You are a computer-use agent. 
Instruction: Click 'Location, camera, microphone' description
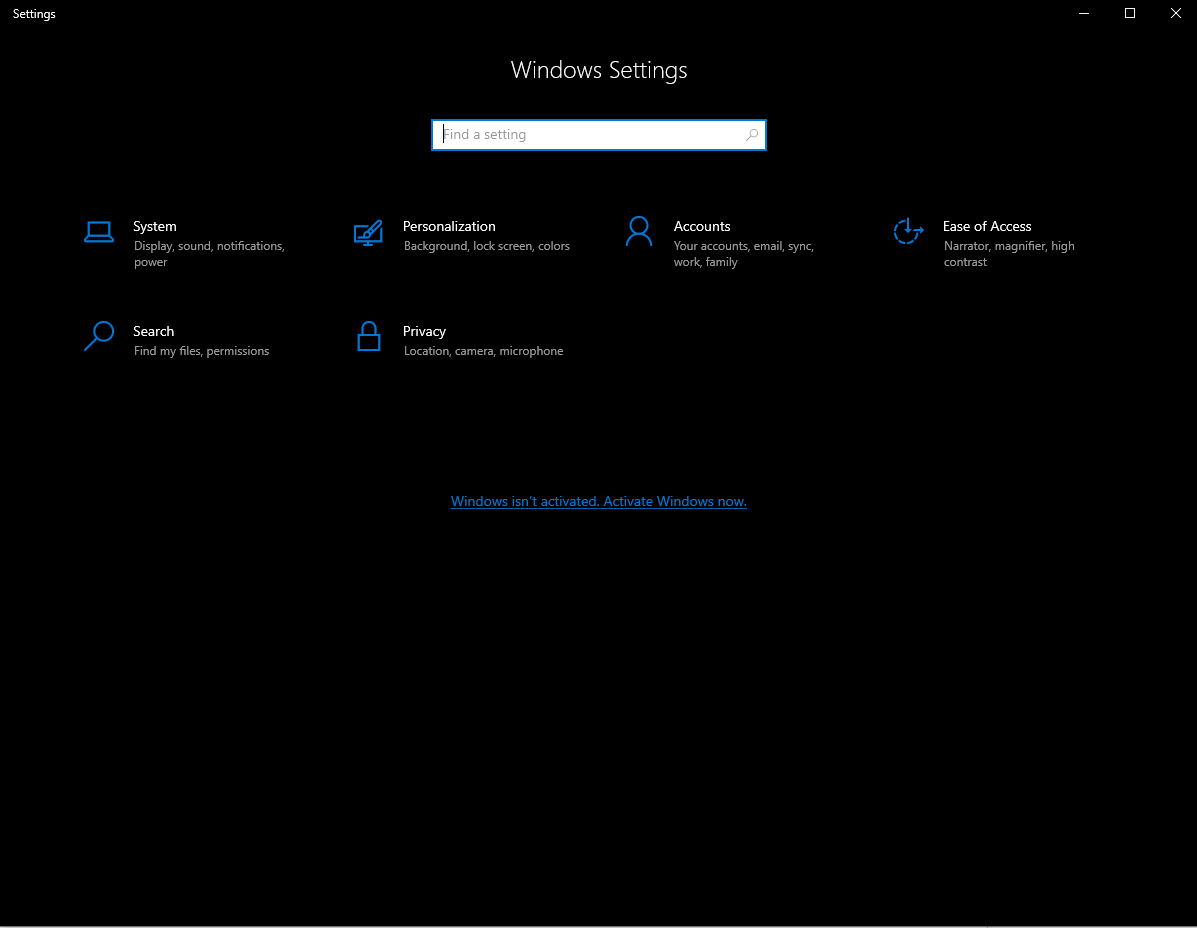point(483,351)
